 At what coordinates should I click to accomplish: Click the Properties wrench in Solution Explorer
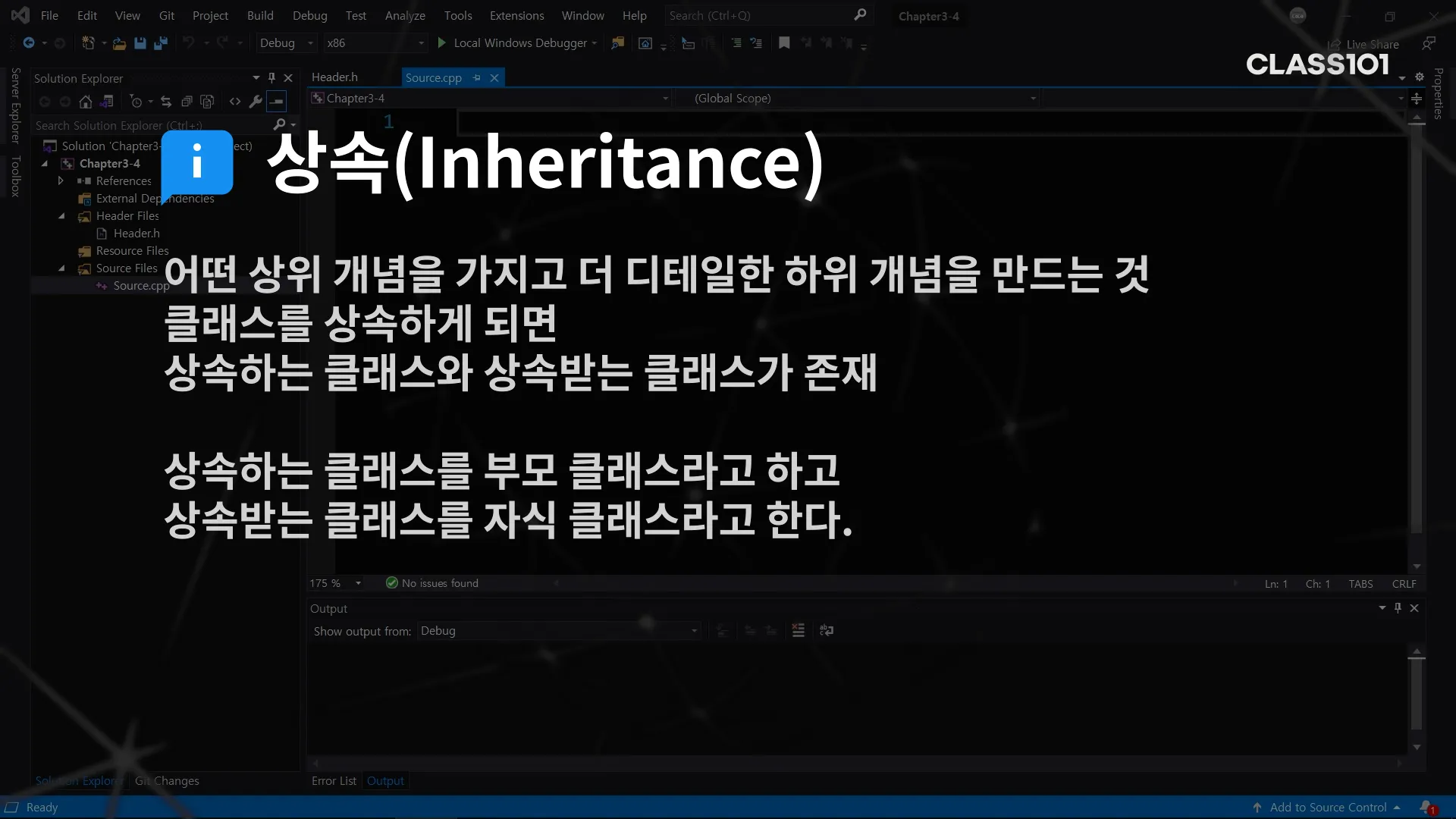click(256, 102)
